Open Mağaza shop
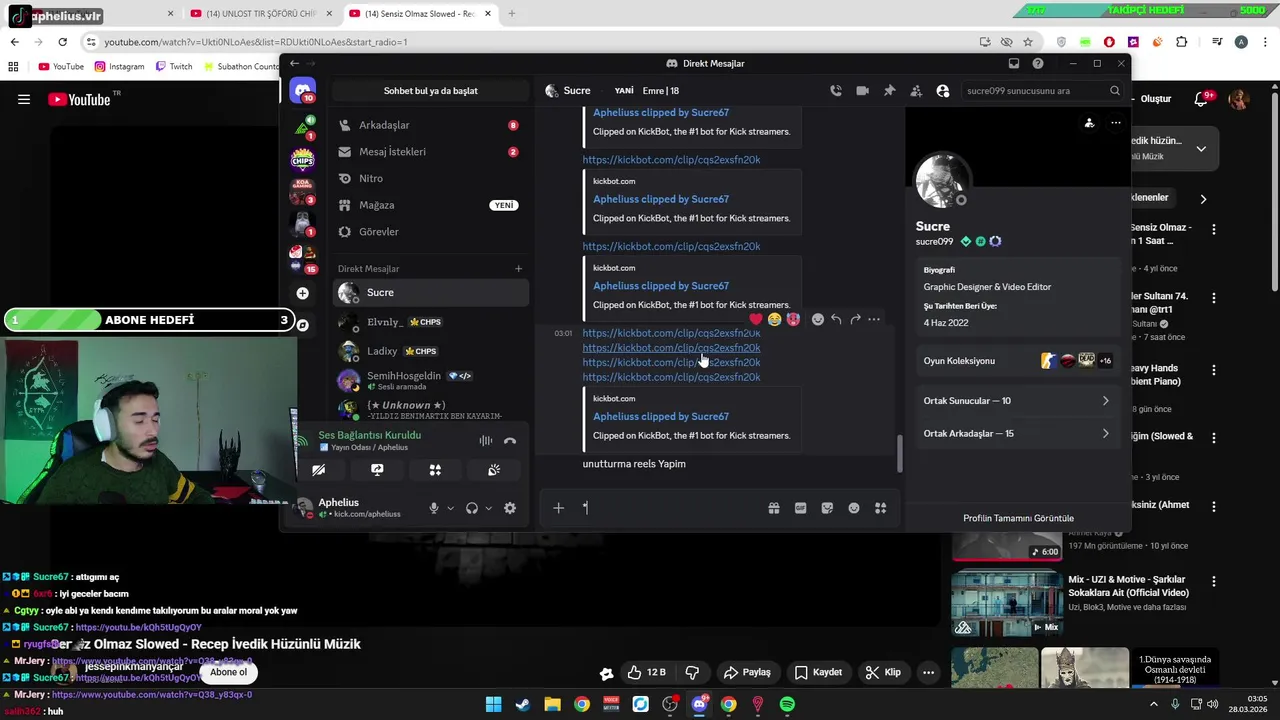The height and width of the screenshot is (720, 1280). tap(430, 205)
